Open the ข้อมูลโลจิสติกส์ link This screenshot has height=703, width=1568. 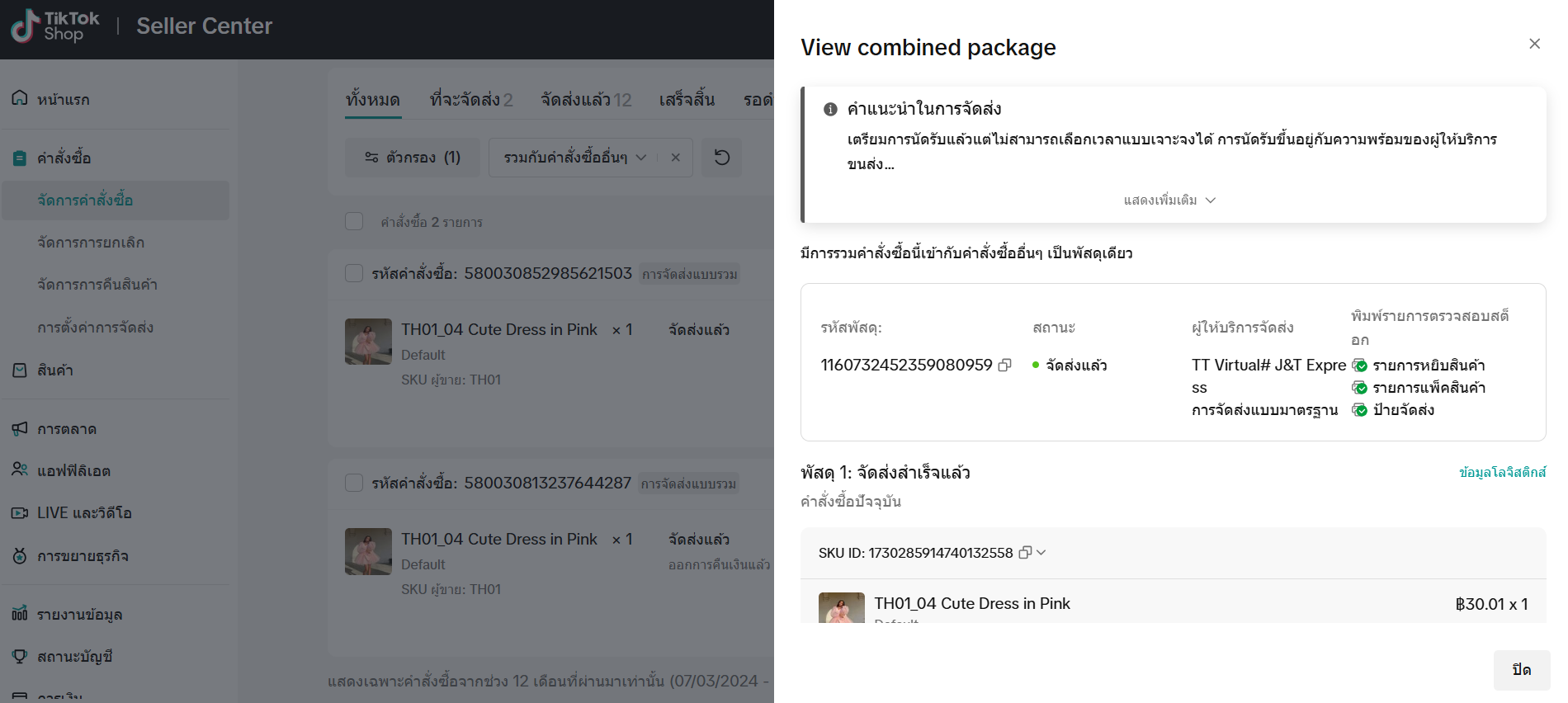(x=1502, y=473)
